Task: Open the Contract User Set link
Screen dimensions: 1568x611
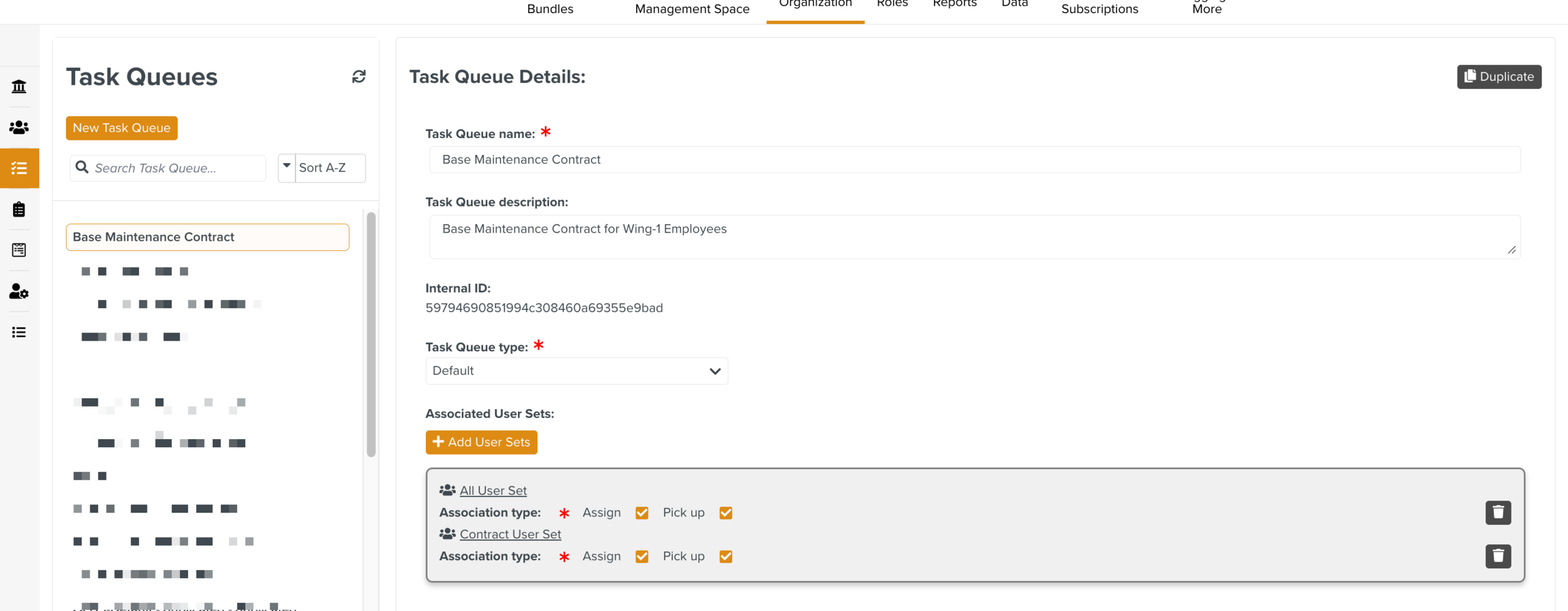Action: (x=510, y=534)
